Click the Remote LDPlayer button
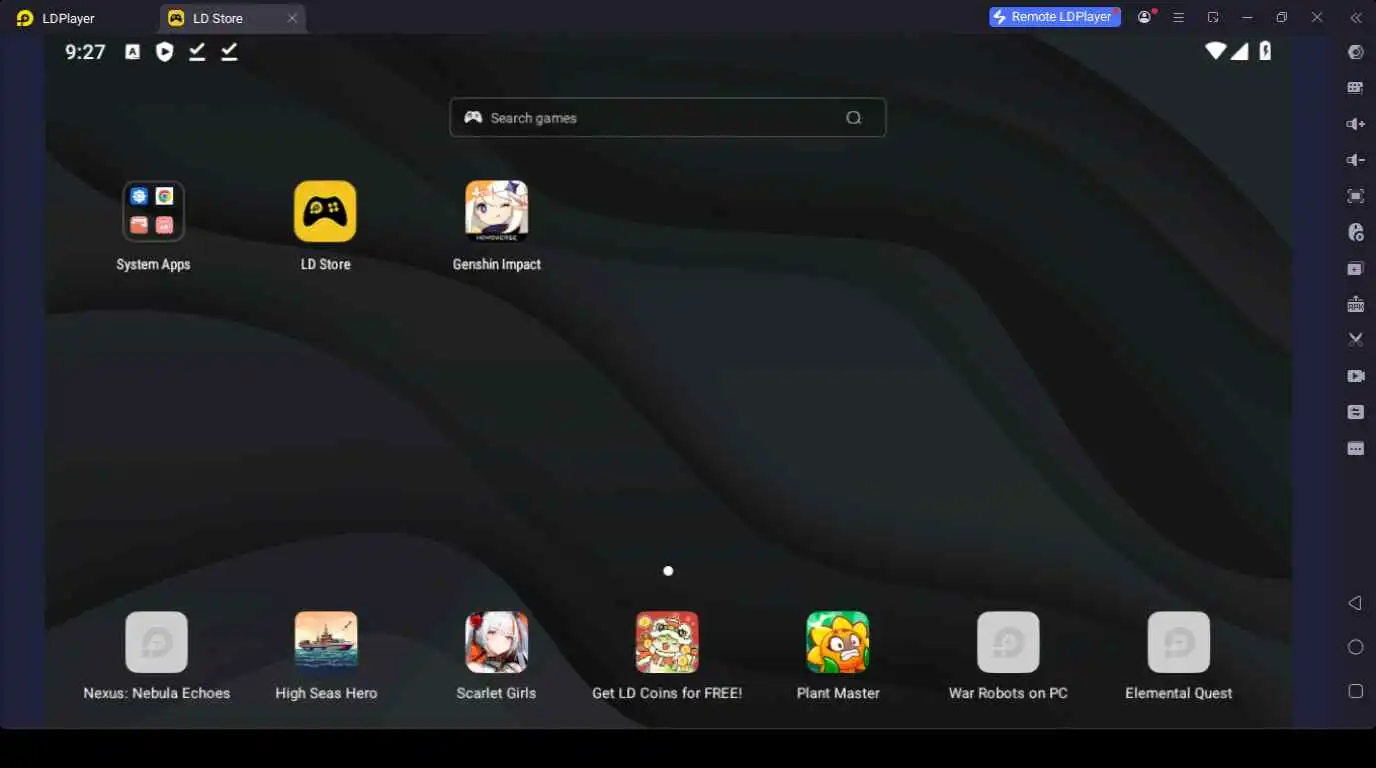The height and width of the screenshot is (768, 1376). coord(1055,17)
